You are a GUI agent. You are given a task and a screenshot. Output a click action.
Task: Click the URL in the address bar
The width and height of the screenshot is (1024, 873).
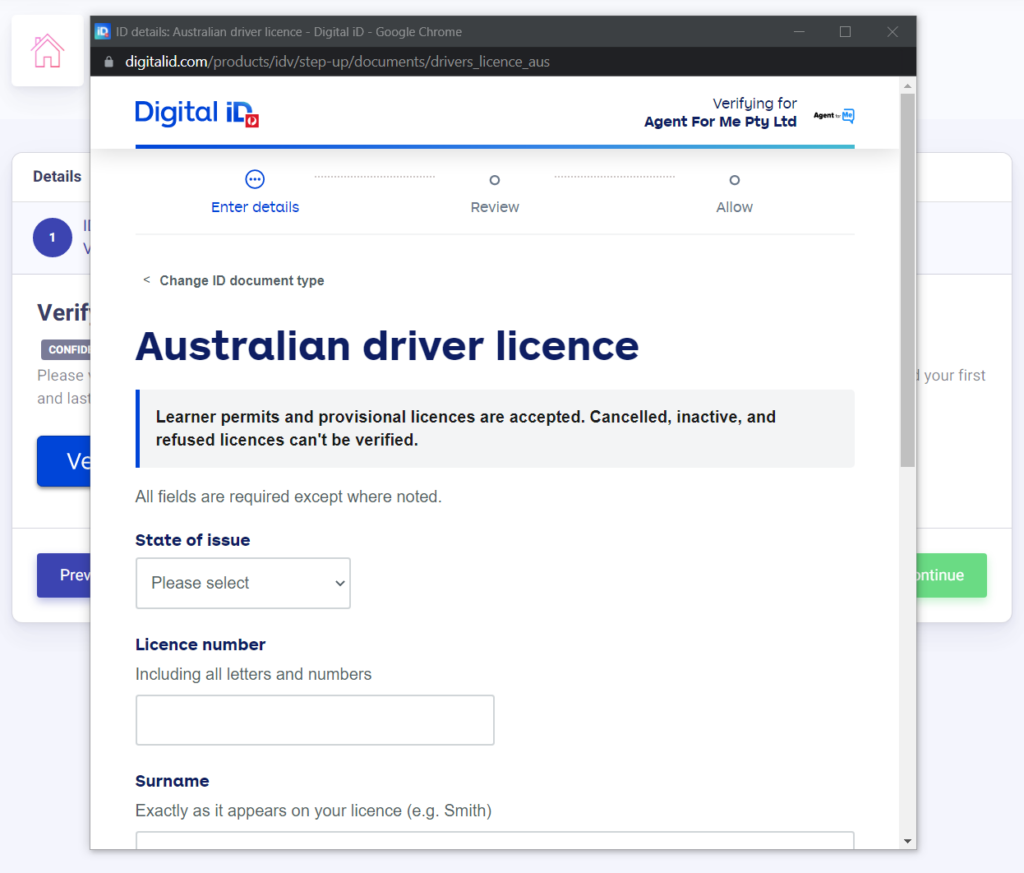(337, 62)
